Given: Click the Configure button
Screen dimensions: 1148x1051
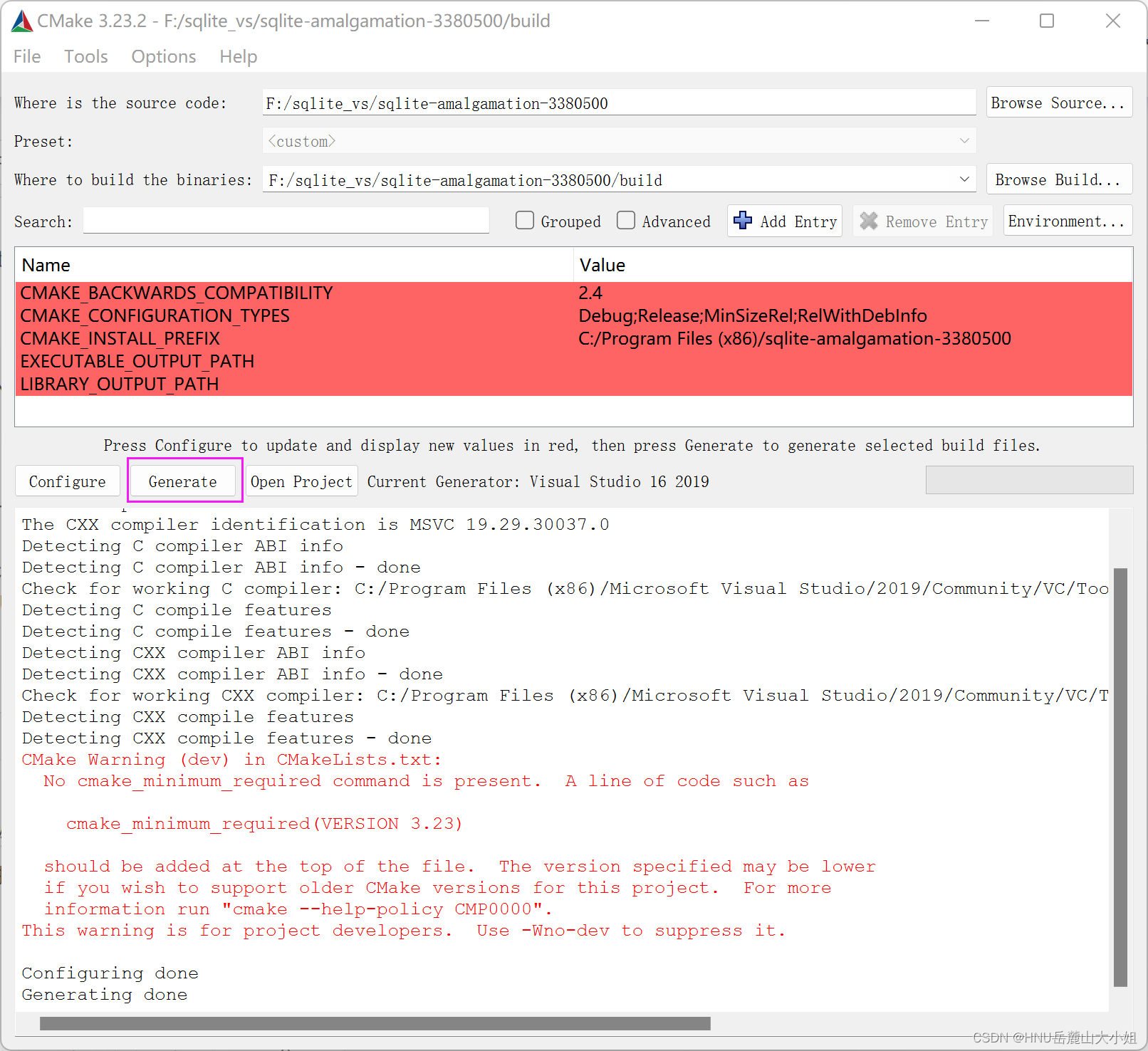Looking at the screenshot, I should pos(68,481).
